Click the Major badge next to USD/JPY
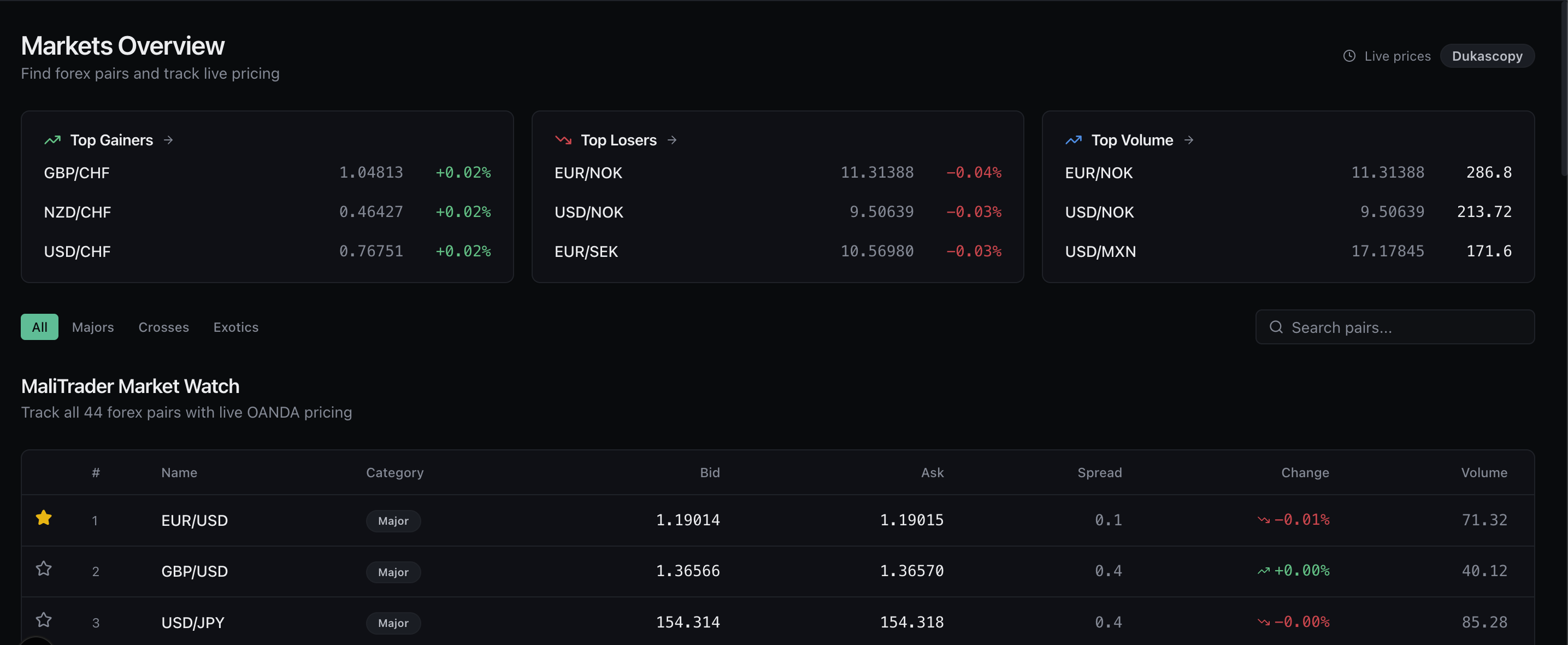1568x645 pixels. (x=393, y=623)
